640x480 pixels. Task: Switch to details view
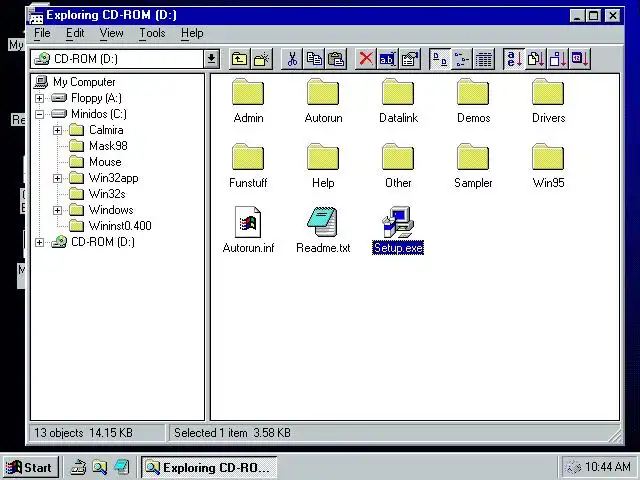click(x=484, y=59)
